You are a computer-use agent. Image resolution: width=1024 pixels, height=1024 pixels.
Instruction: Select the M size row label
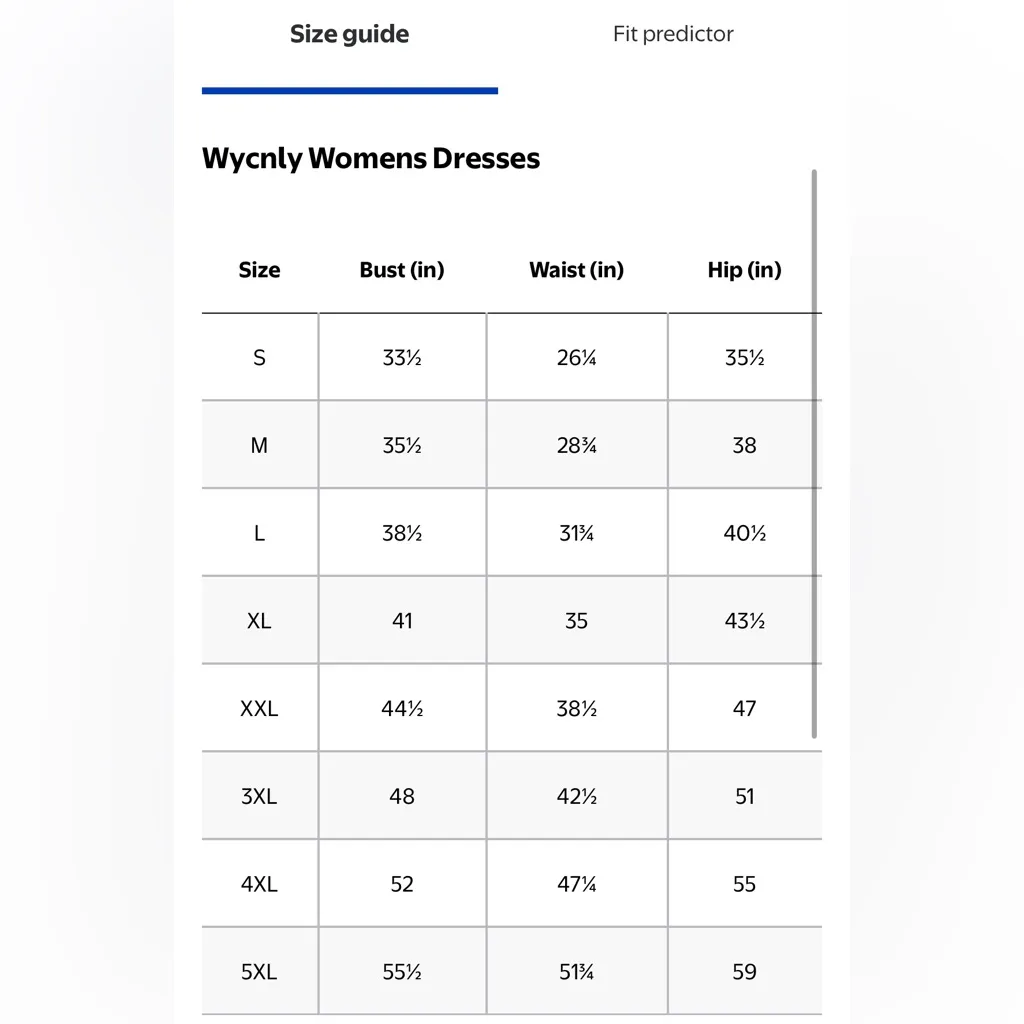click(x=259, y=445)
